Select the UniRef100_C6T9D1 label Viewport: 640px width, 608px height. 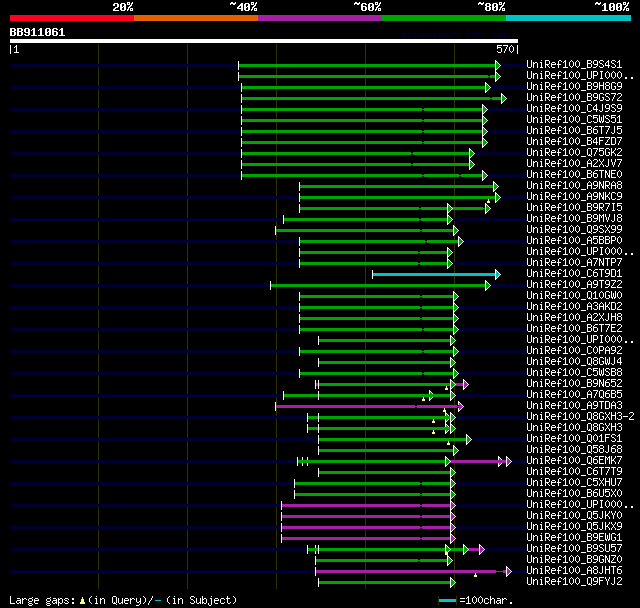(x=574, y=274)
